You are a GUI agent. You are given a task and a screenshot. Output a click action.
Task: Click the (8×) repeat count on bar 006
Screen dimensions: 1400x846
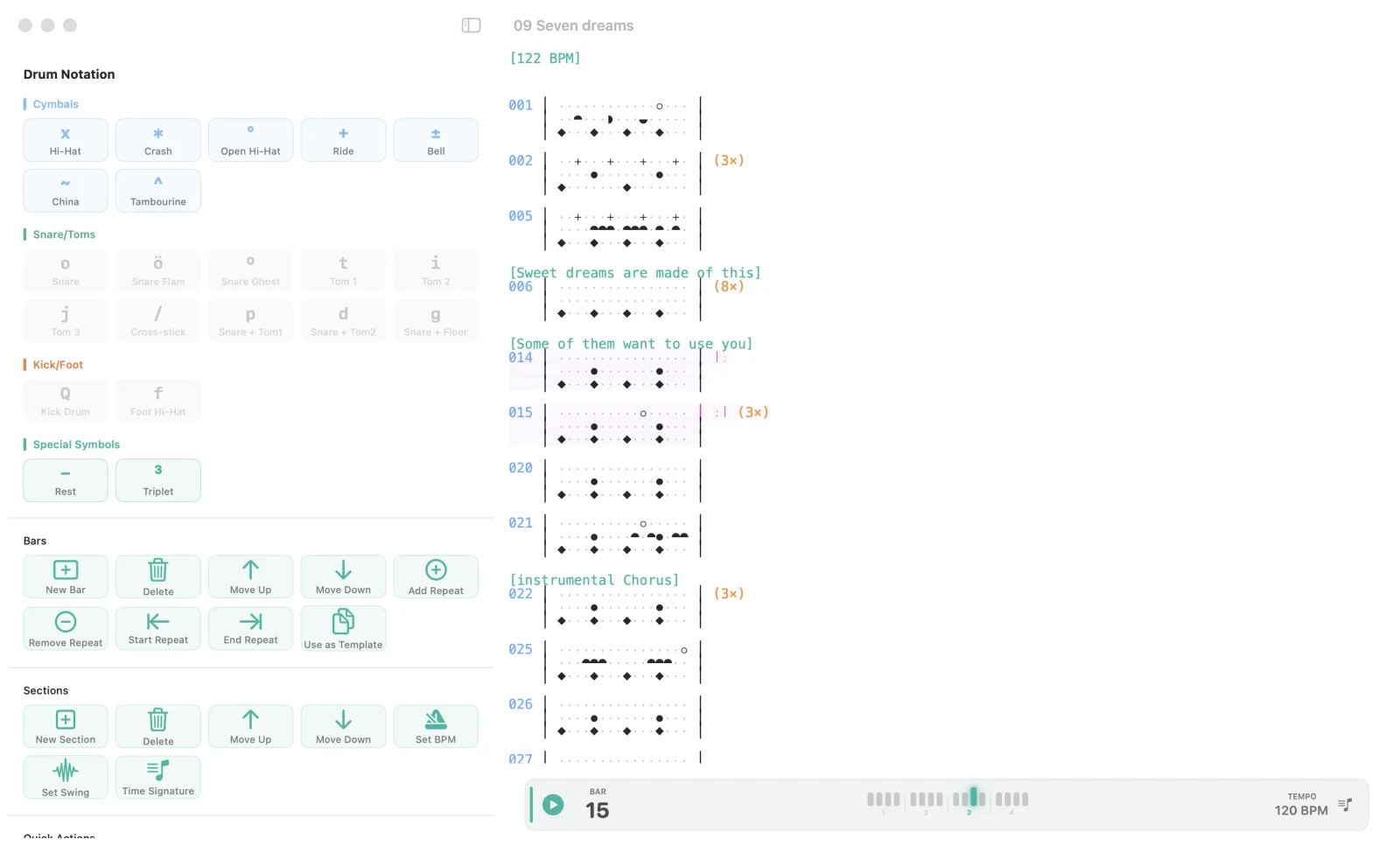[729, 286]
